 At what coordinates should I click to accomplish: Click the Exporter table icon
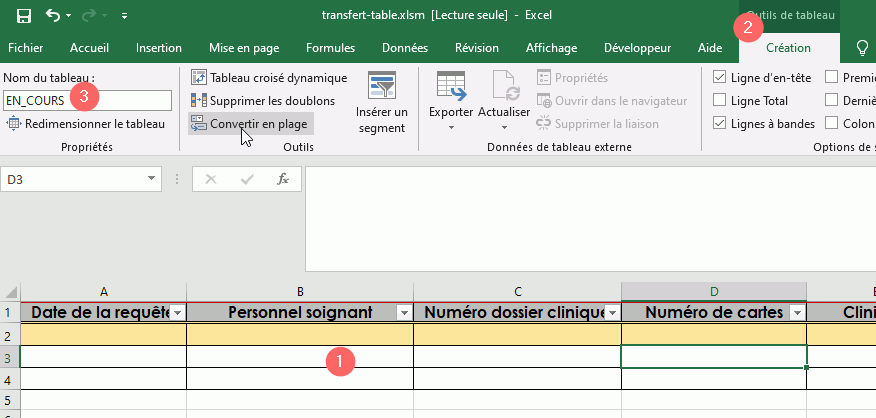click(x=451, y=86)
